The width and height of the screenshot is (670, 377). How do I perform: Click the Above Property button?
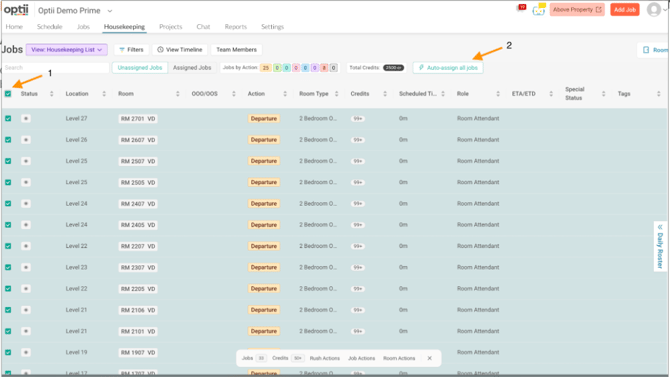(577, 9)
